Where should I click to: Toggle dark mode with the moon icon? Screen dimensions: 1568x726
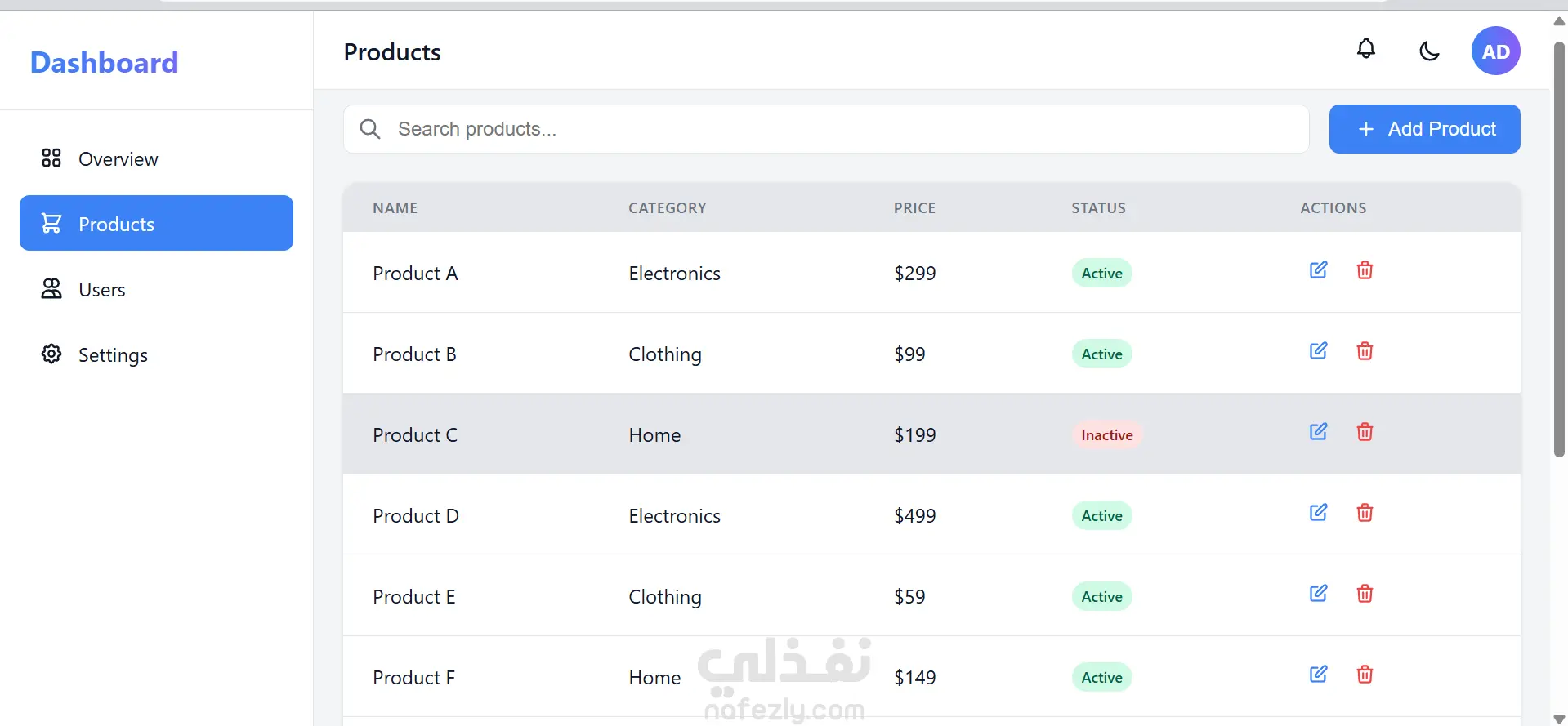coord(1429,51)
